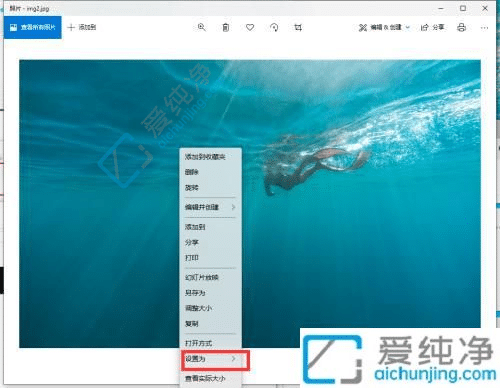Choose 查看实际大小 in the context menu
This screenshot has height=388, width=500.
tap(211, 379)
